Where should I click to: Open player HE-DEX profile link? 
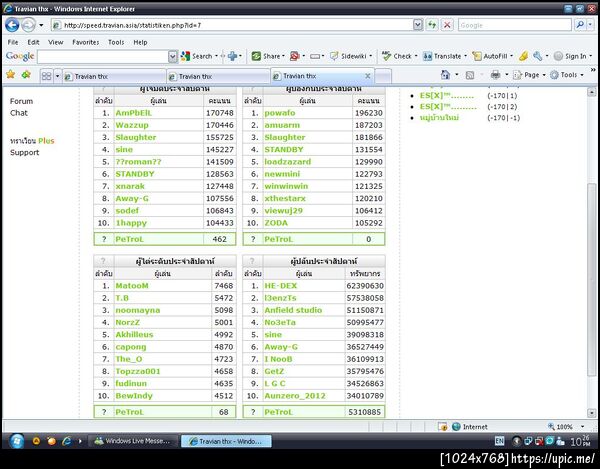pos(280,286)
